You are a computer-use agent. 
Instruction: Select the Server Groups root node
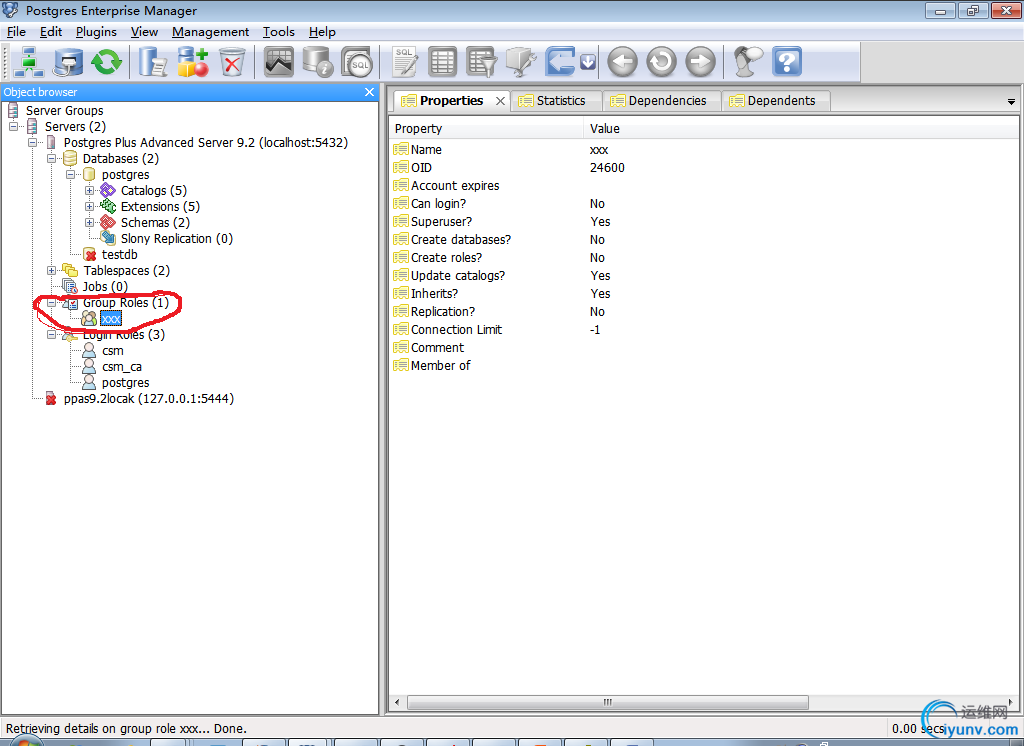pos(65,111)
